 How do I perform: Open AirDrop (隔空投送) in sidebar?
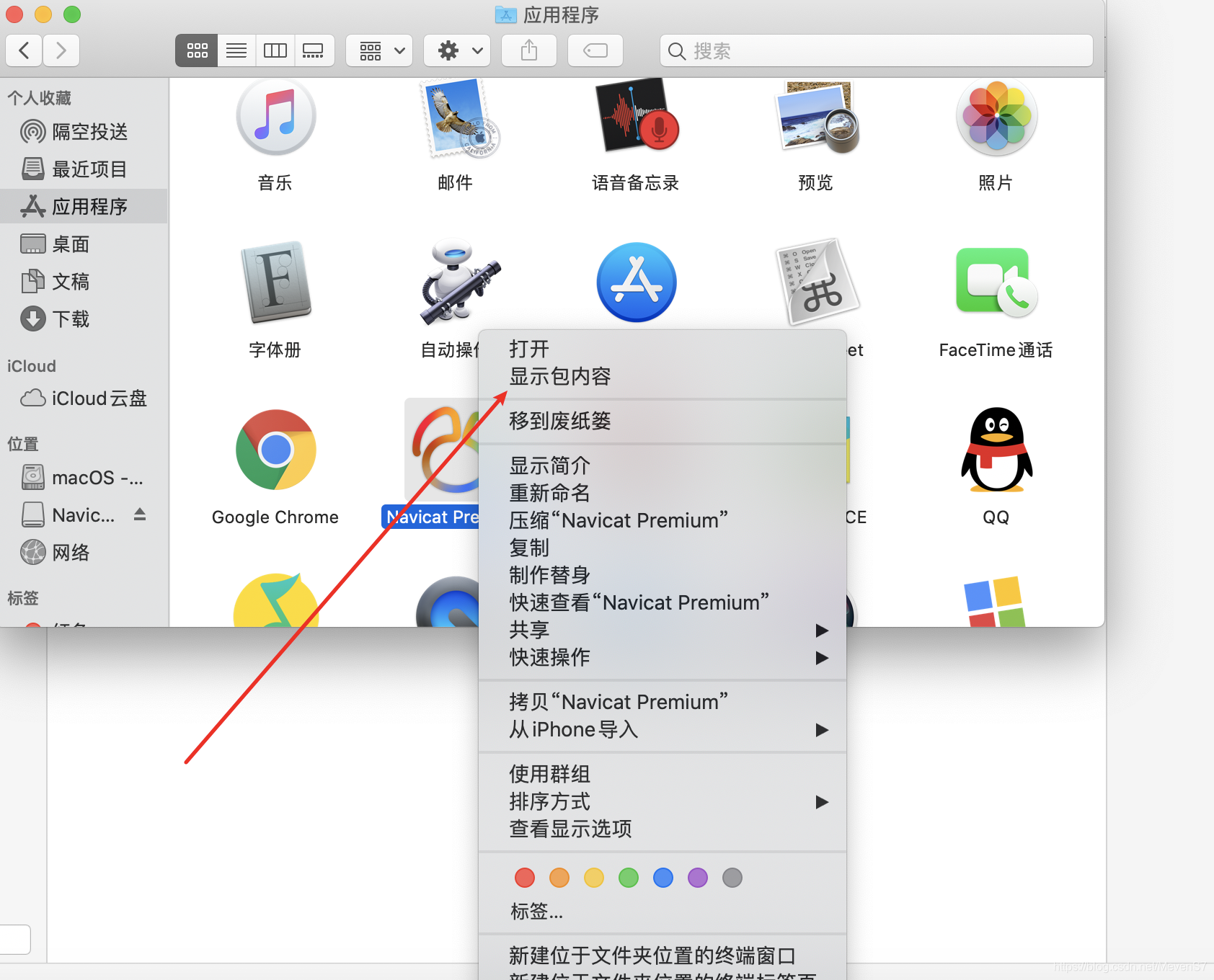click(84, 132)
